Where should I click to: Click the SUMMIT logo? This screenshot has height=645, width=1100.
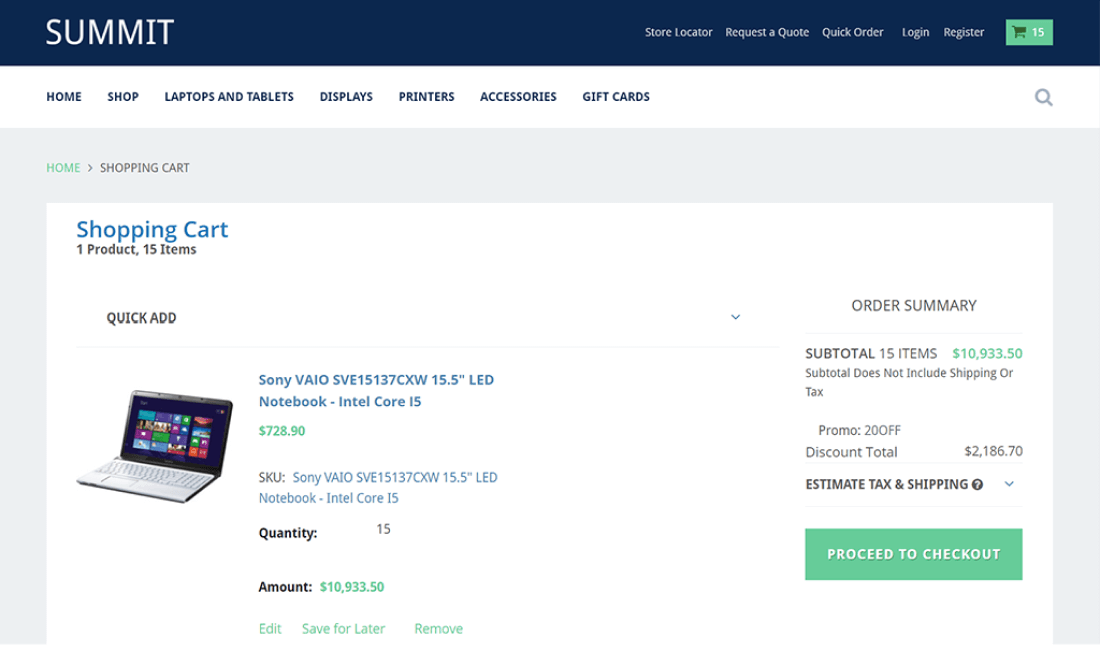pos(109,31)
